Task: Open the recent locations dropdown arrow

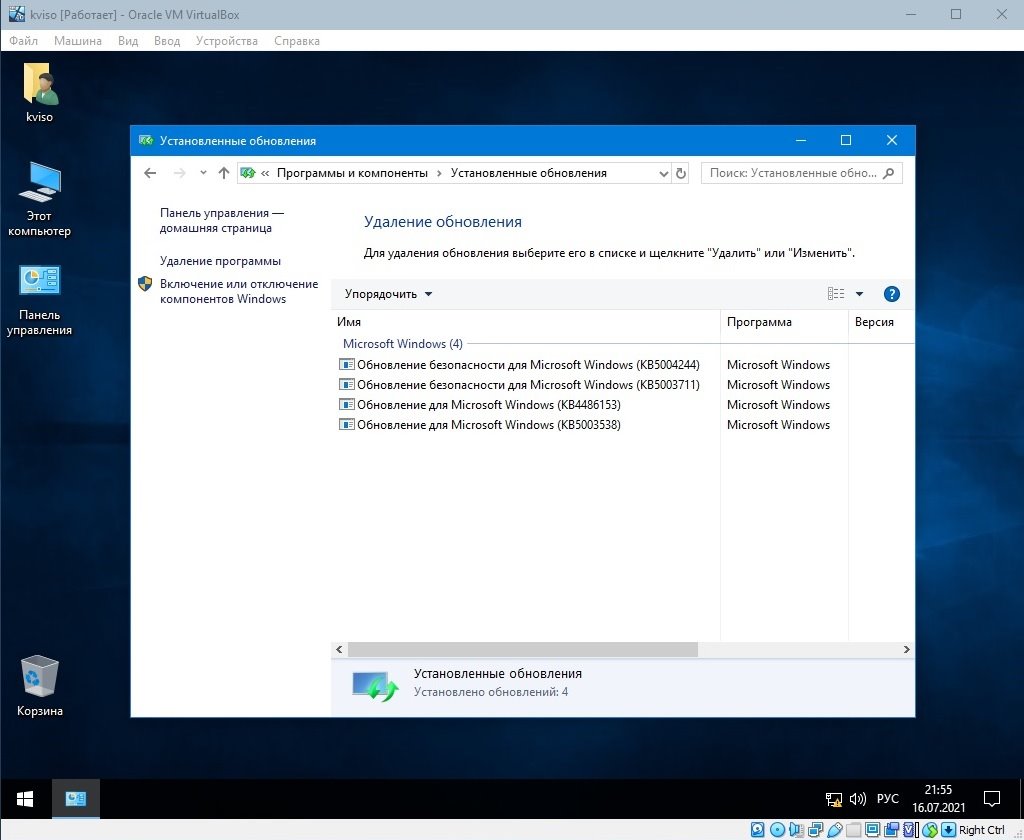Action: (x=203, y=173)
